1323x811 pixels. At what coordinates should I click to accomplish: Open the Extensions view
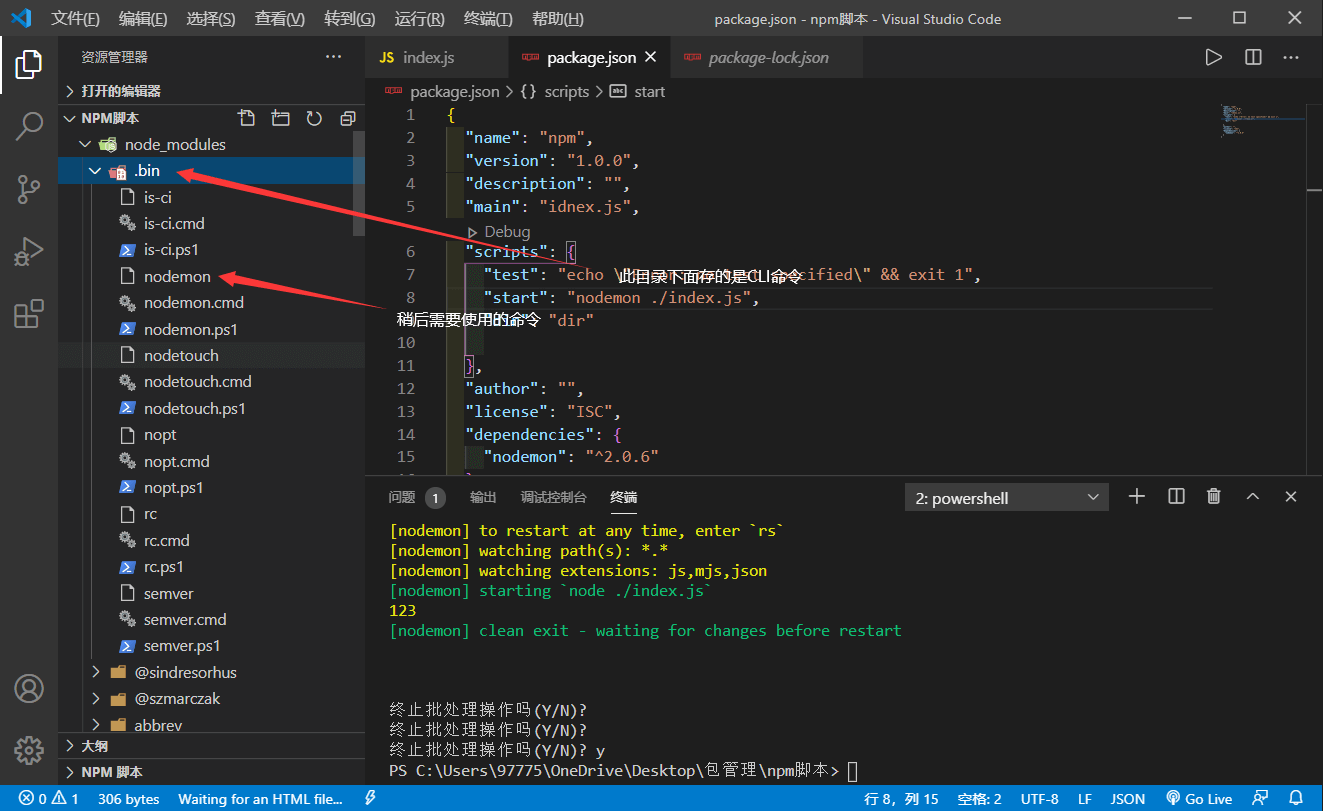(x=29, y=313)
